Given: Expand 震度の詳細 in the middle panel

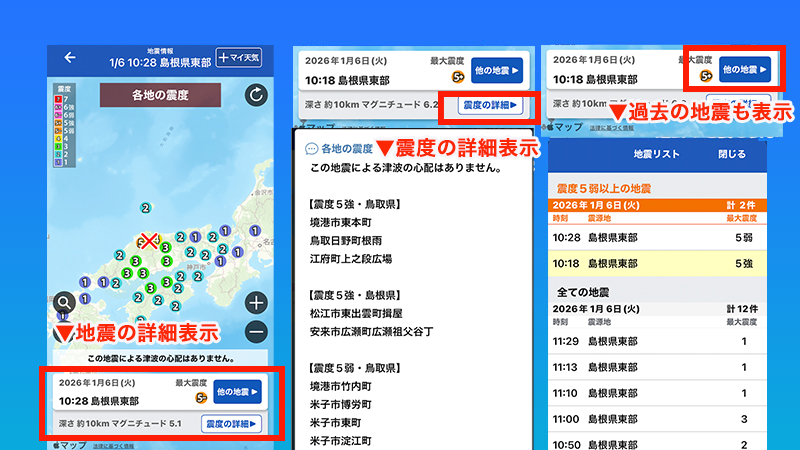Looking at the screenshot, I should pos(490,105).
